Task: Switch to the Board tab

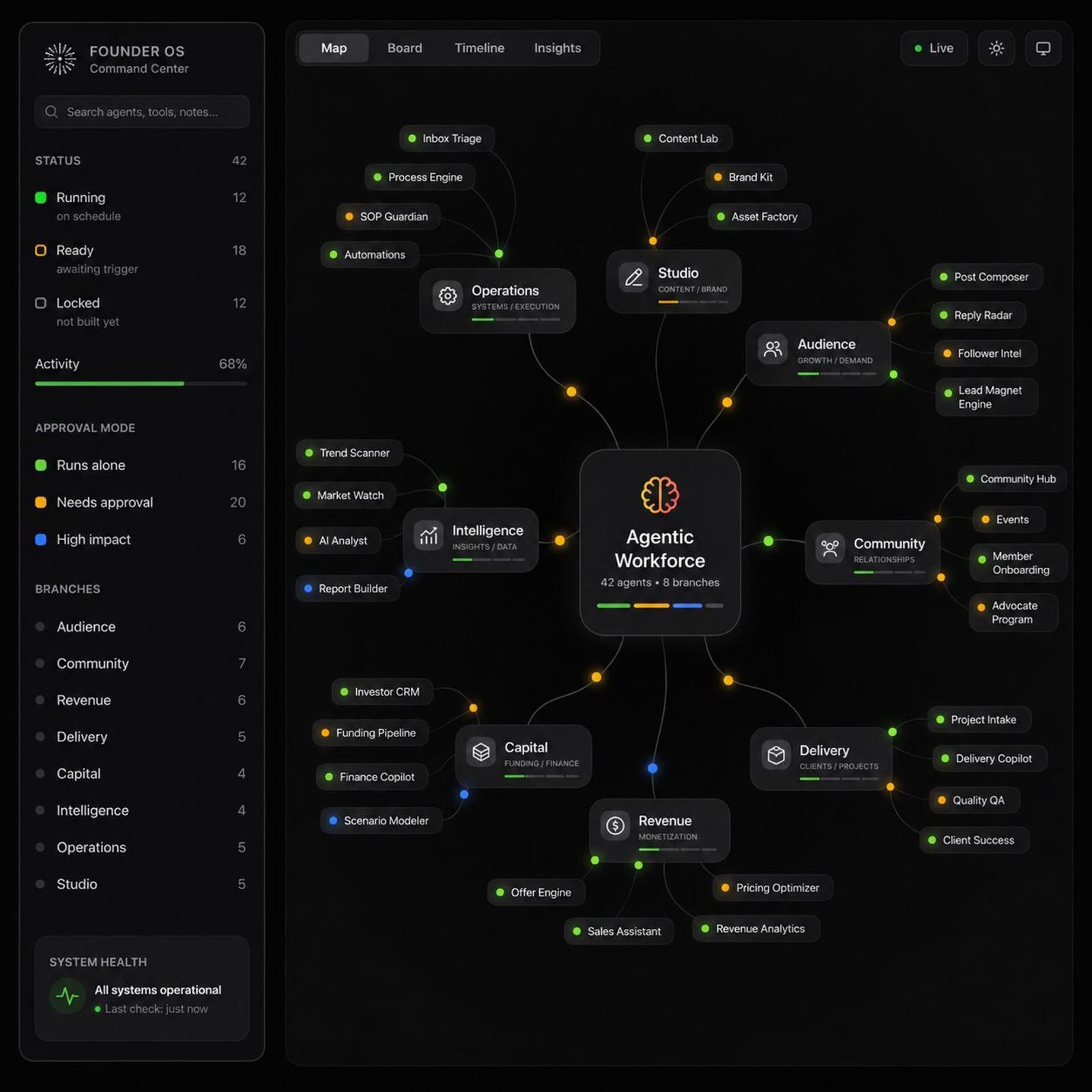Action: tap(405, 48)
